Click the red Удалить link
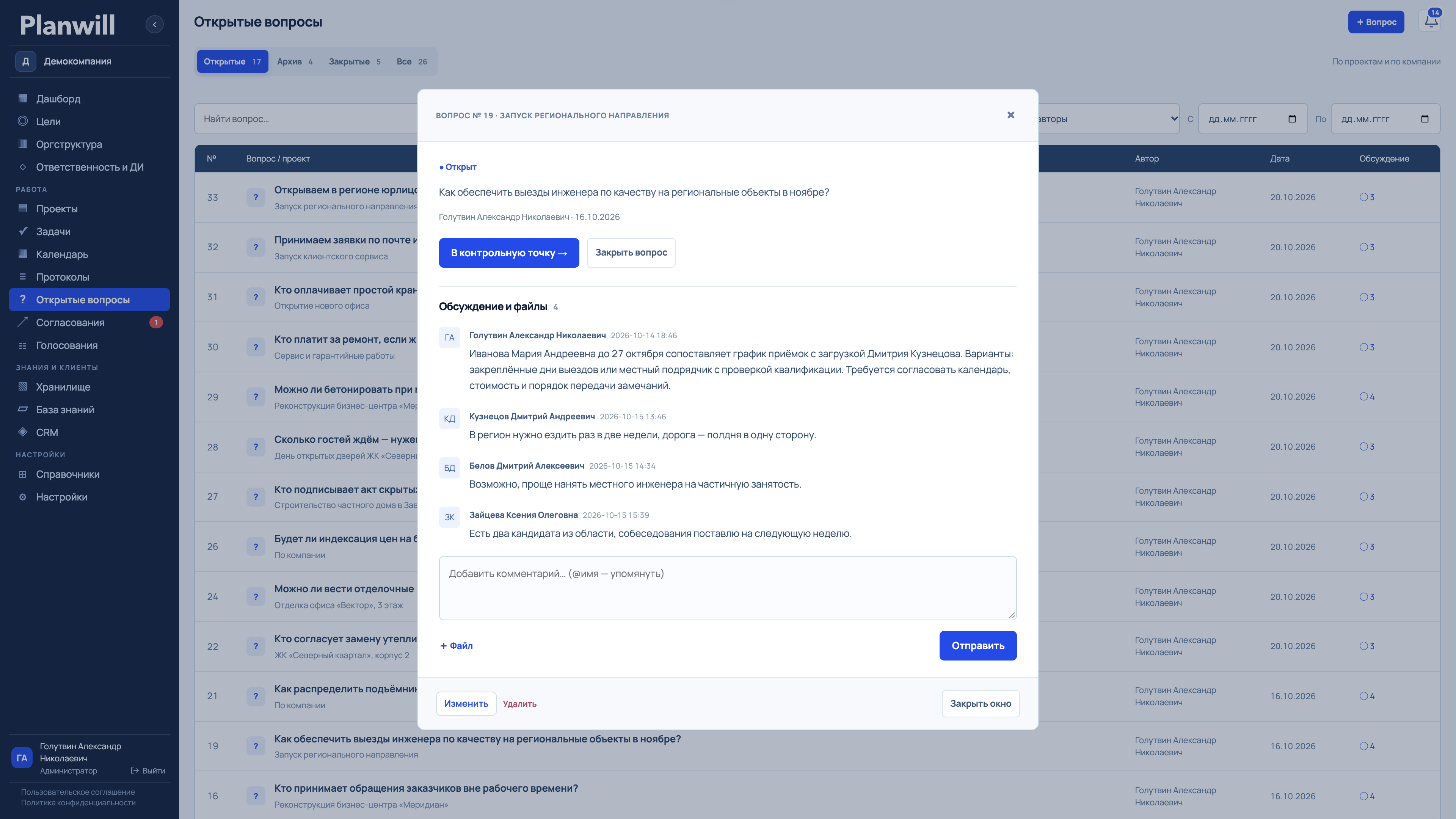Image resolution: width=1456 pixels, height=819 pixels. tap(519, 704)
